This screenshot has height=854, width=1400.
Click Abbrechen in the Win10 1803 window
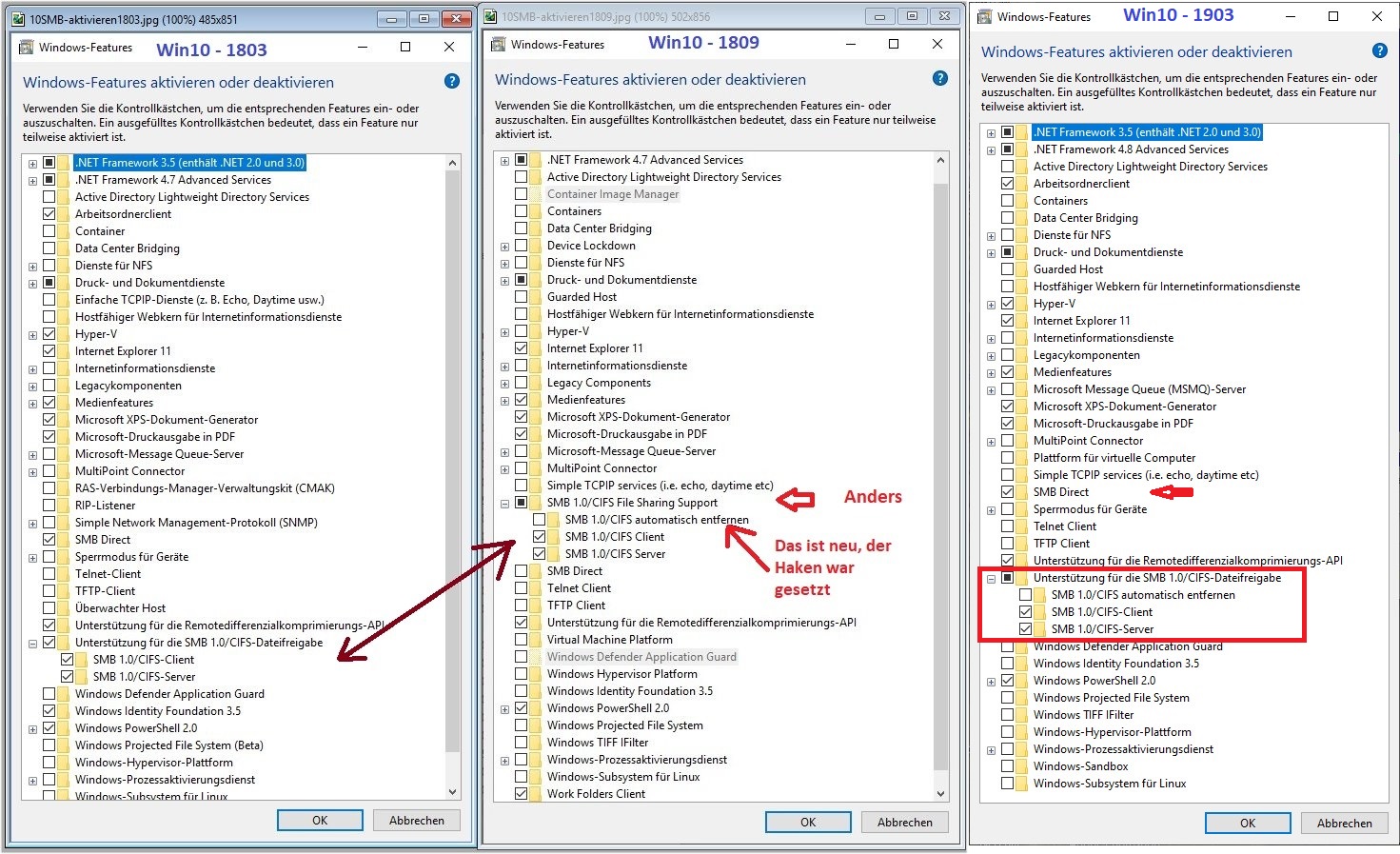tap(417, 821)
